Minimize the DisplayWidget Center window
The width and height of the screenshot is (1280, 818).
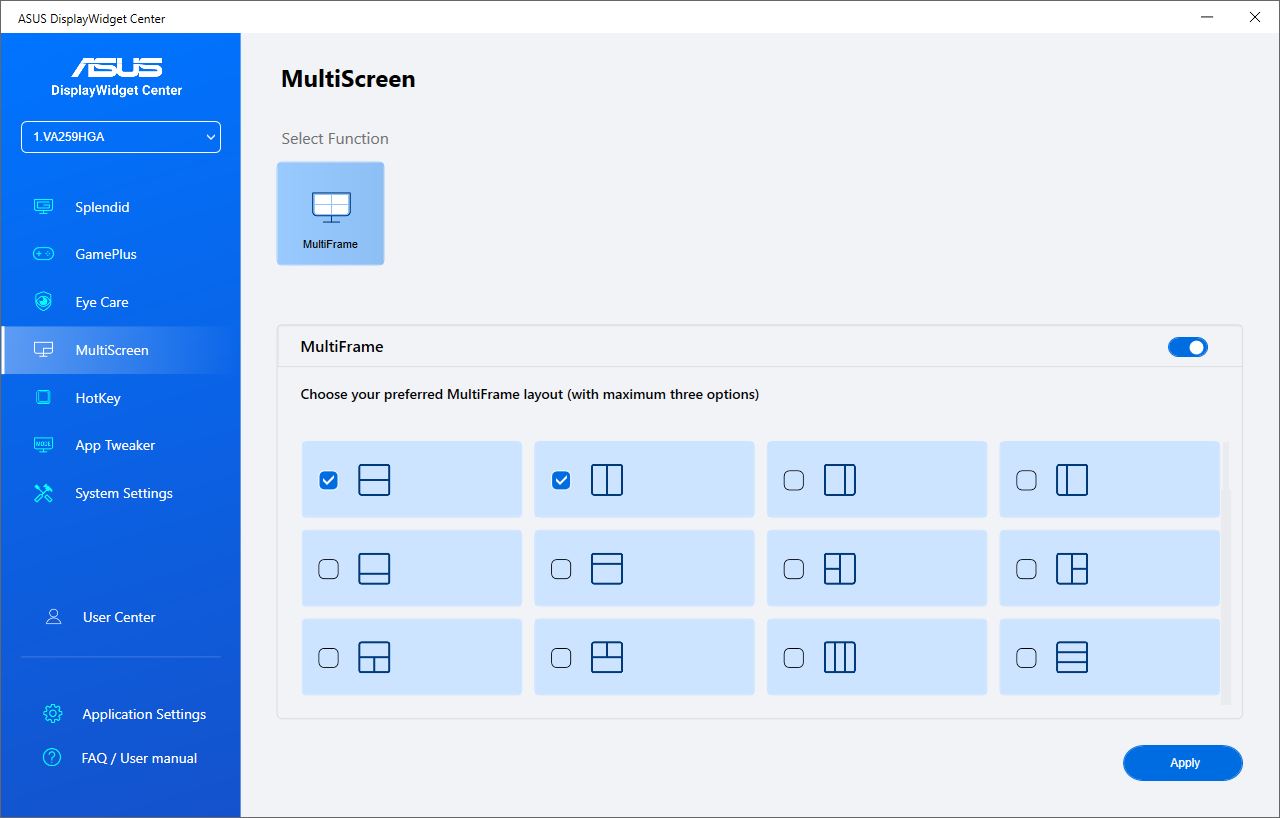click(1208, 17)
